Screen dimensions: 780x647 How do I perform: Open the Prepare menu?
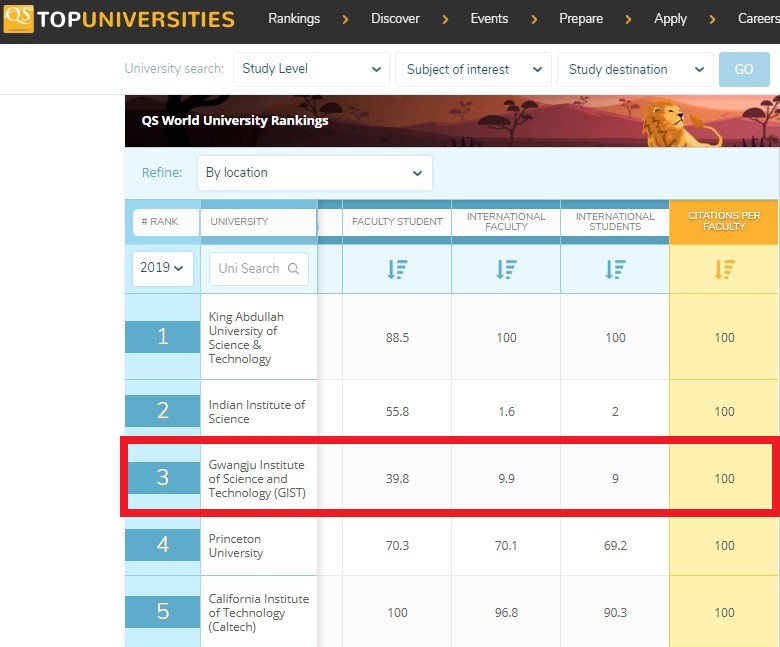[581, 18]
